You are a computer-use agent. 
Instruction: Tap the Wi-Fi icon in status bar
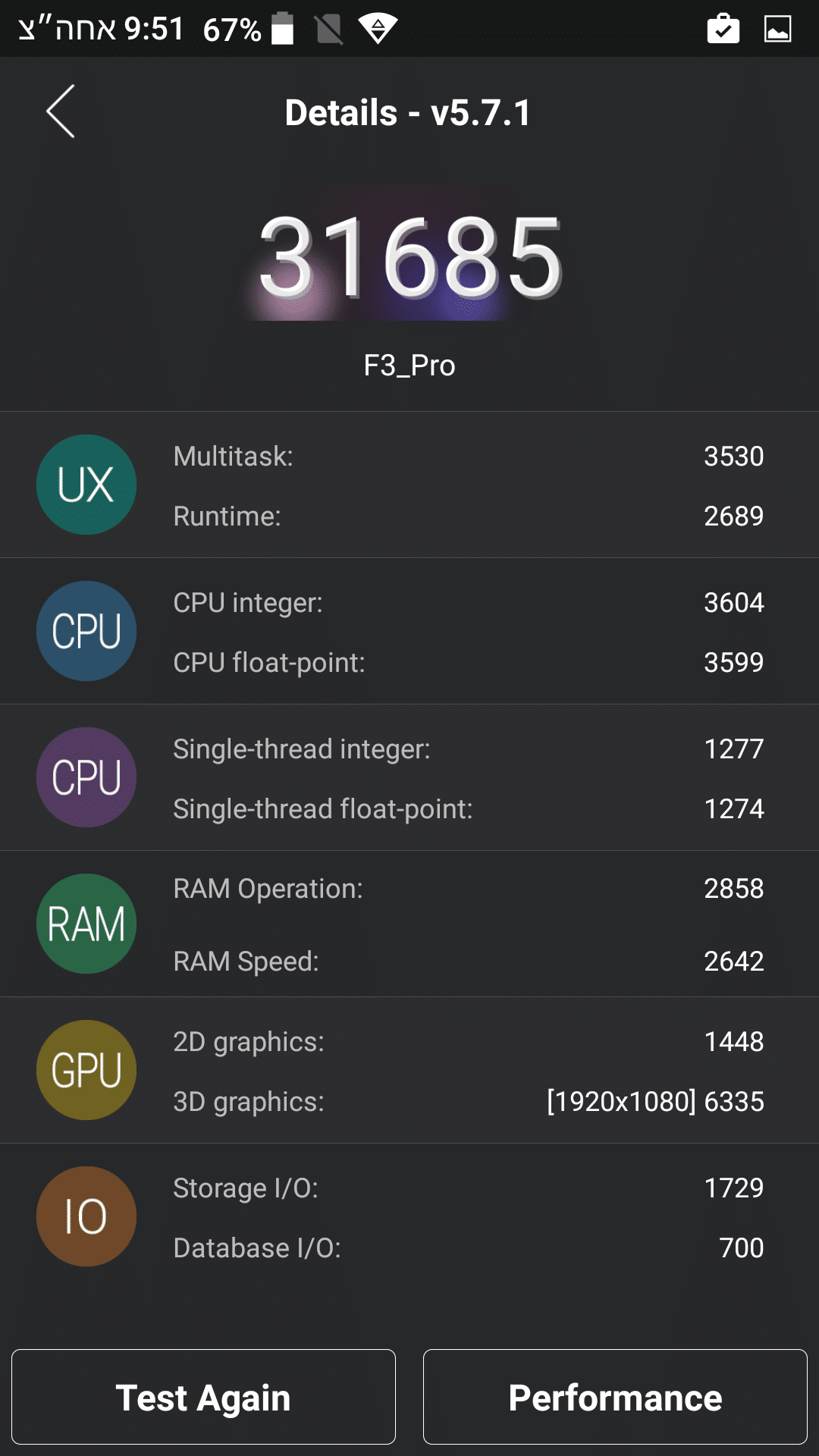tap(378, 29)
